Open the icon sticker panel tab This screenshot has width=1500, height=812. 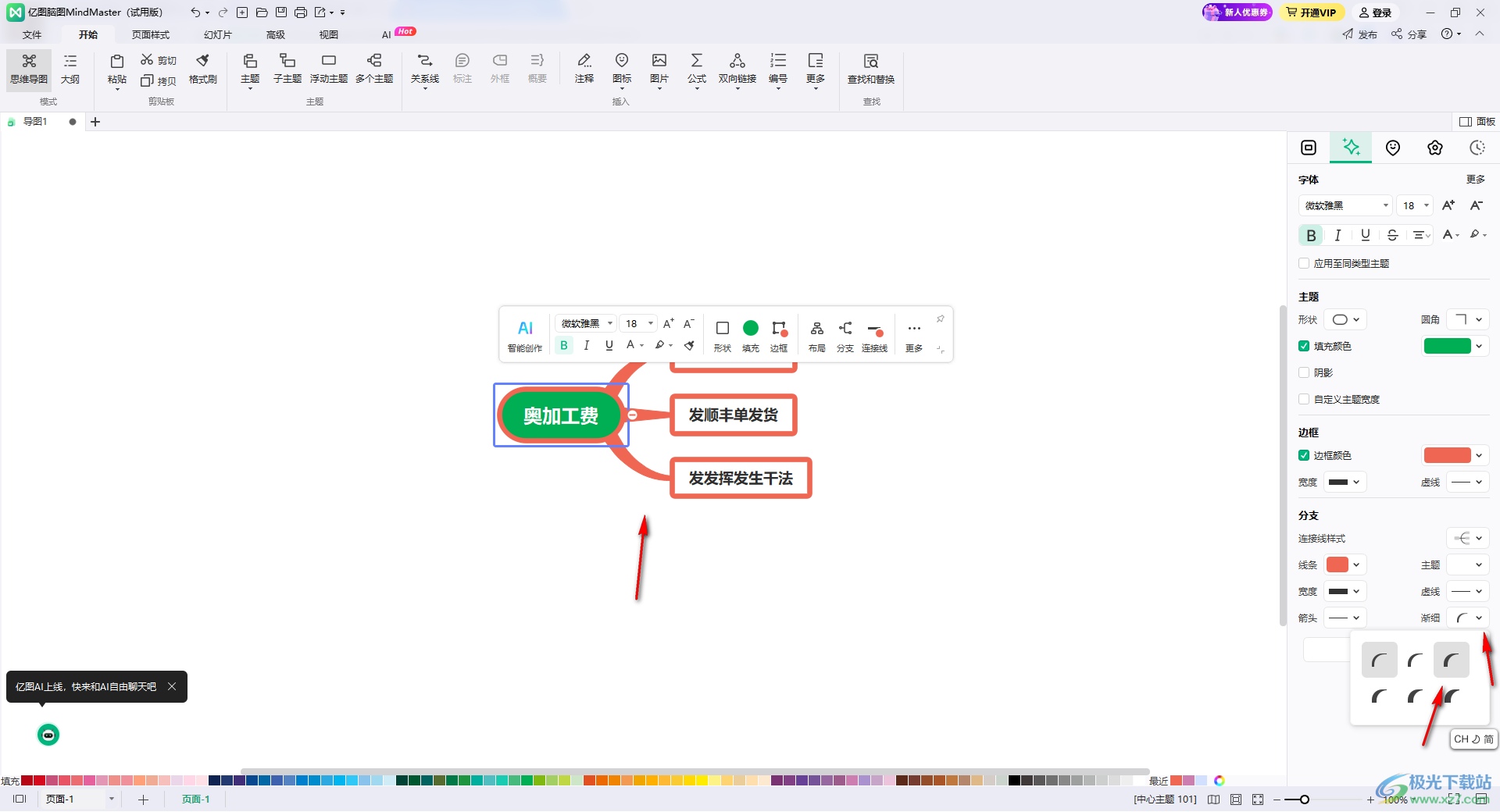coord(1393,148)
